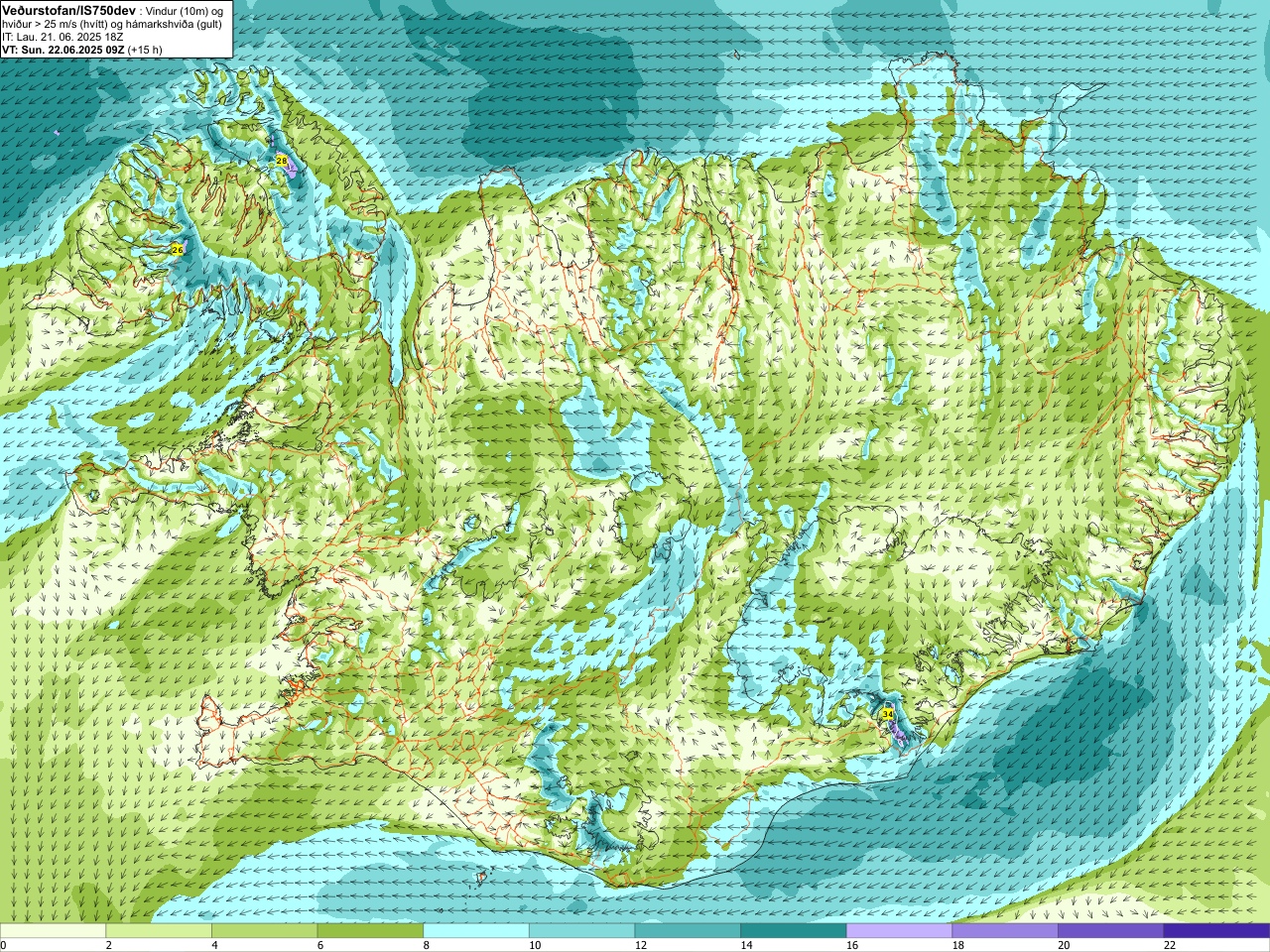The width and height of the screenshot is (1270, 952).
Task: Click the legend scale label '22'
Action: click(x=1170, y=945)
